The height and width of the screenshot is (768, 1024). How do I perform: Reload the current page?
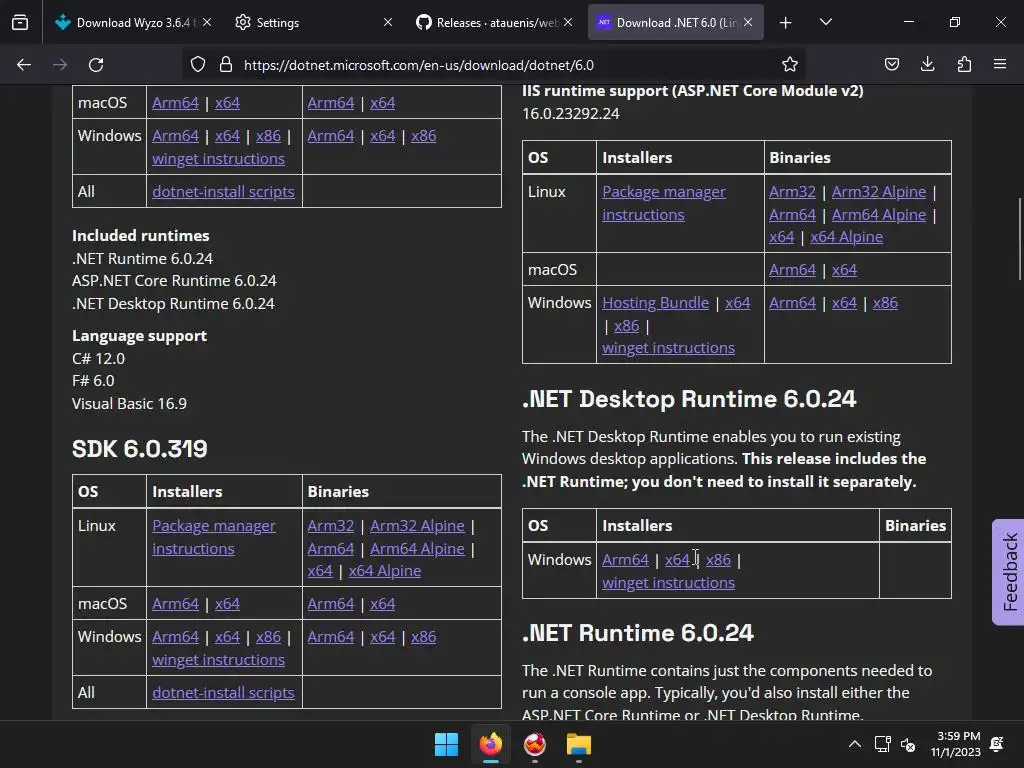tap(96, 65)
